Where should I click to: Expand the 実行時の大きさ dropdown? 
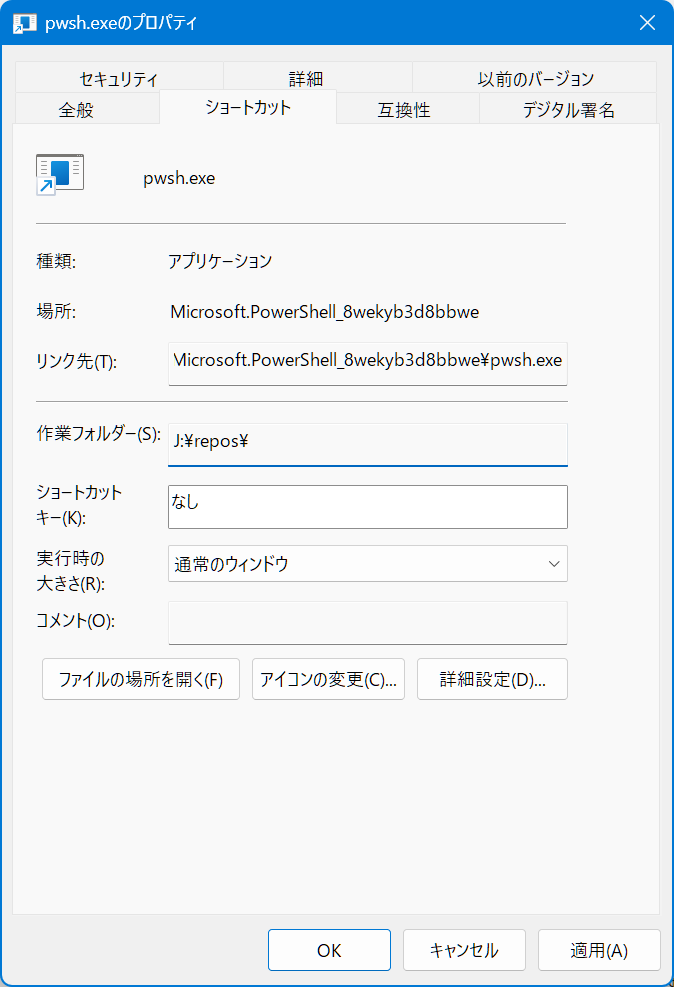coord(367,564)
